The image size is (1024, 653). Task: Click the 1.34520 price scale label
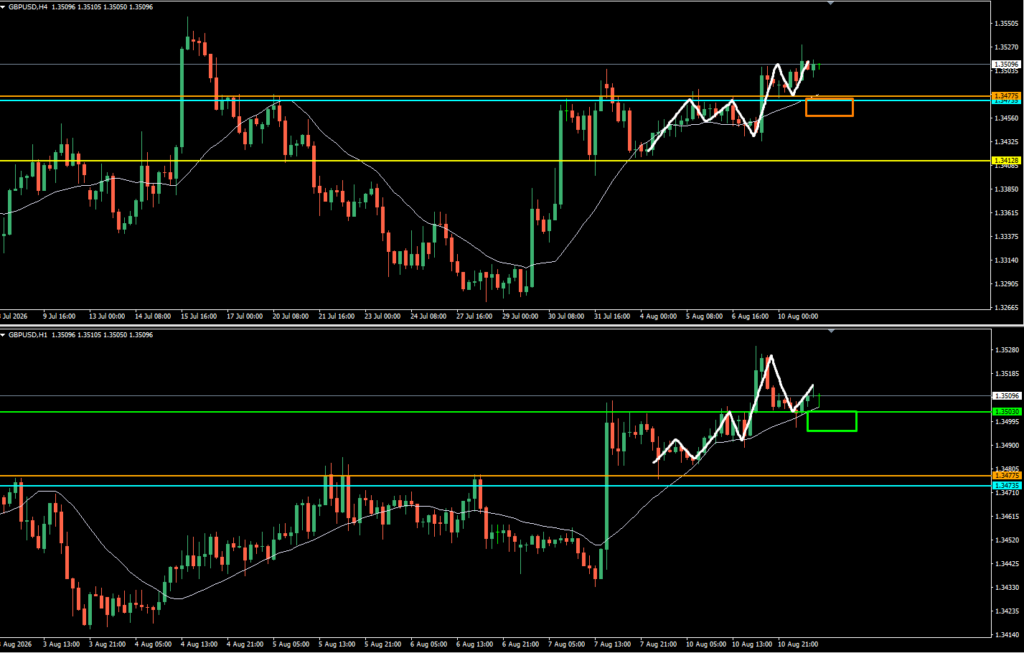[x=1006, y=540]
